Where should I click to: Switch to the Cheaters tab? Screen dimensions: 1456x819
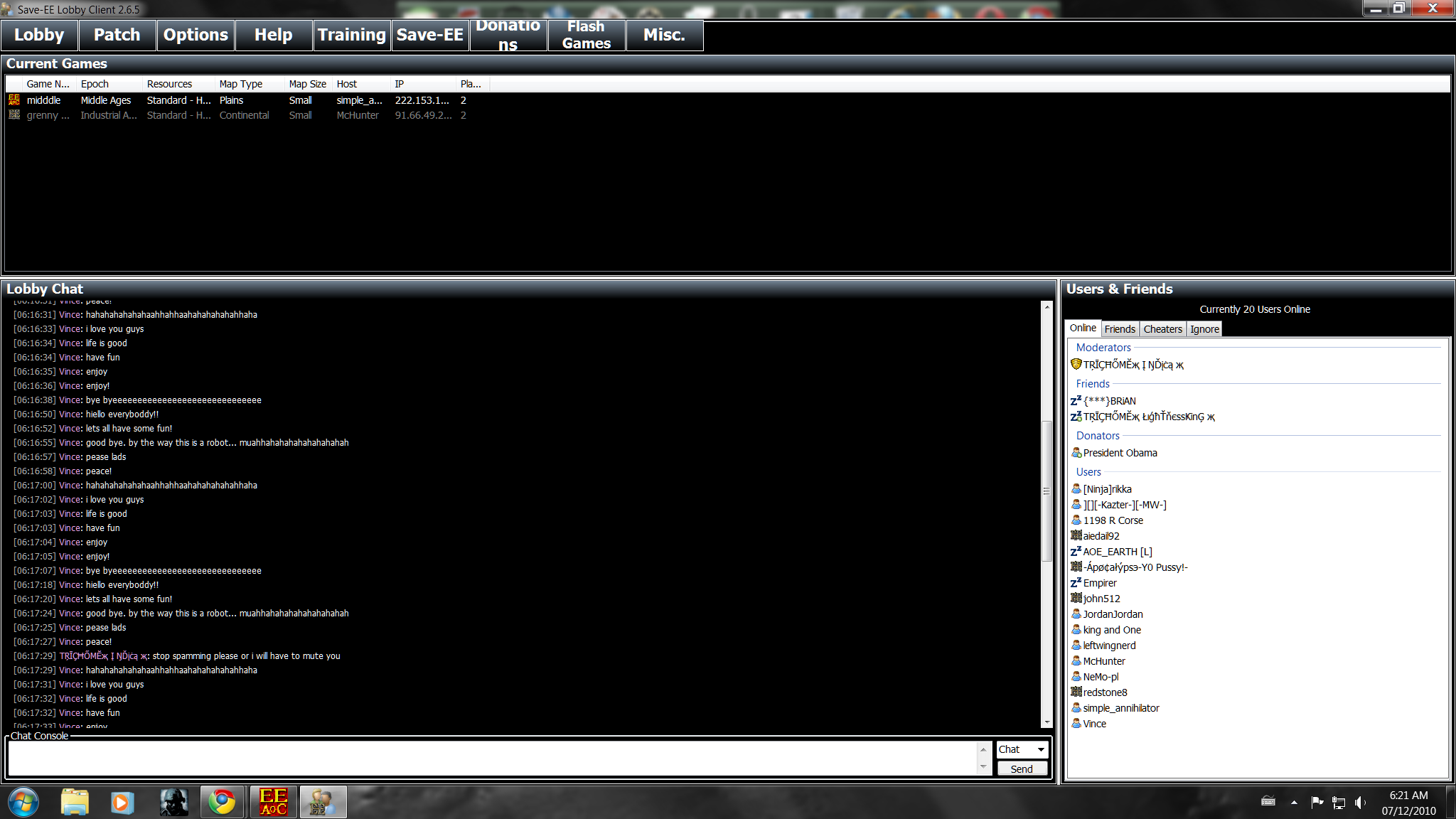coord(1162,329)
